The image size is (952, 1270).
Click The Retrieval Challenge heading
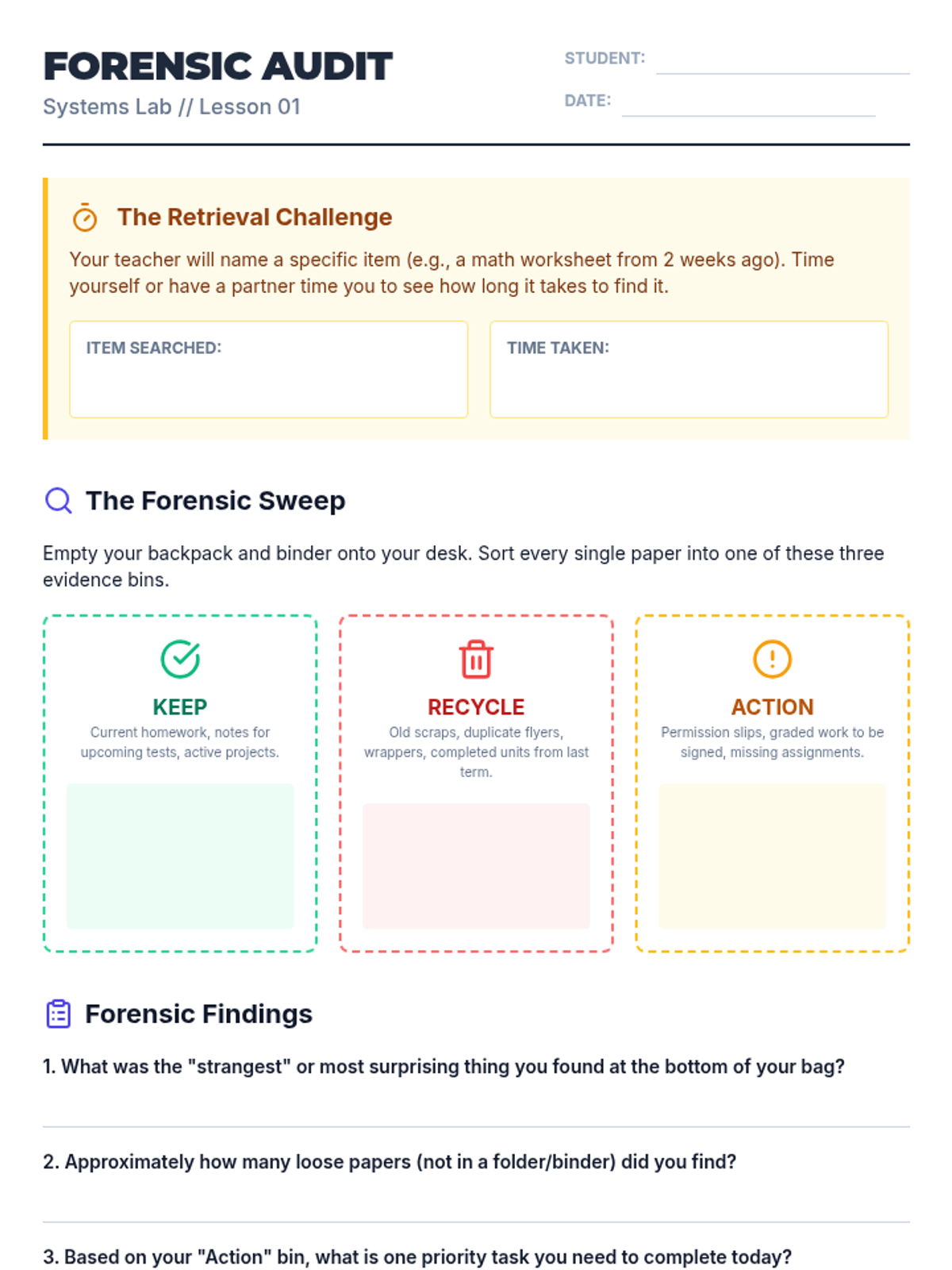tap(255, 217)
